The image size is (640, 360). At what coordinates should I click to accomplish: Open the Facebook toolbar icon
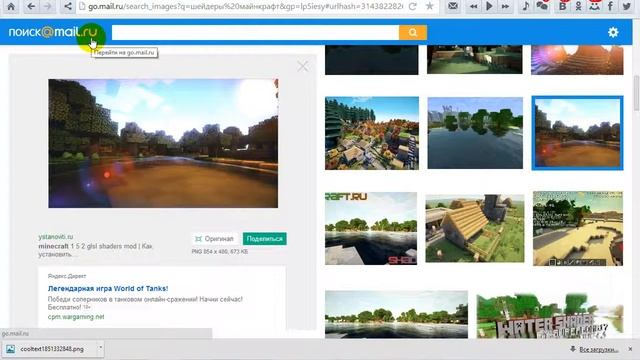(610, 6)
